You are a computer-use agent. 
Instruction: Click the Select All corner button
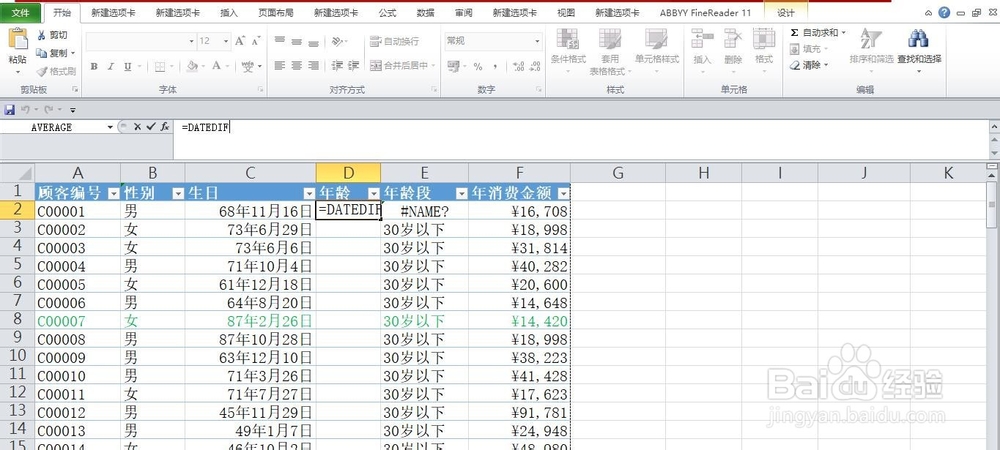tap(17, 173)
